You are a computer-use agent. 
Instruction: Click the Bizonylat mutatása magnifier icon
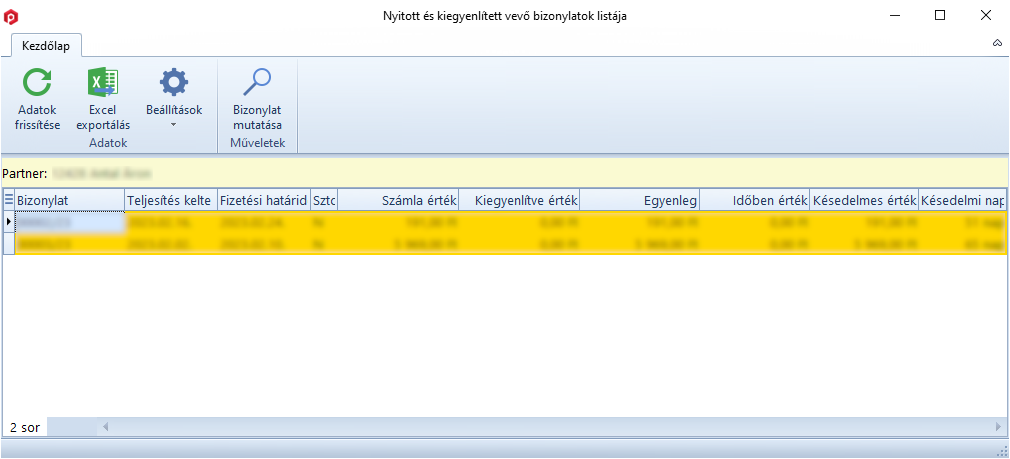(x=257, y=82)
